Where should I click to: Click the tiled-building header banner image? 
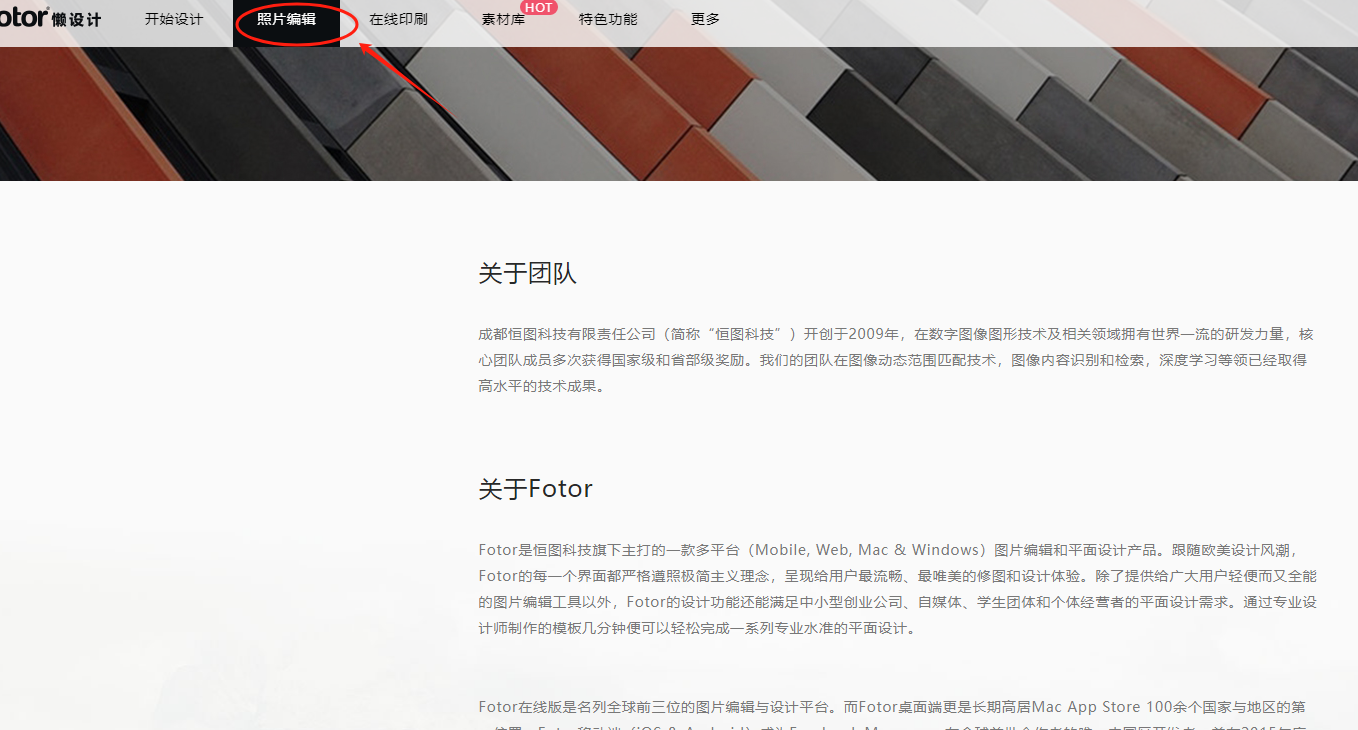click(679, 113)
